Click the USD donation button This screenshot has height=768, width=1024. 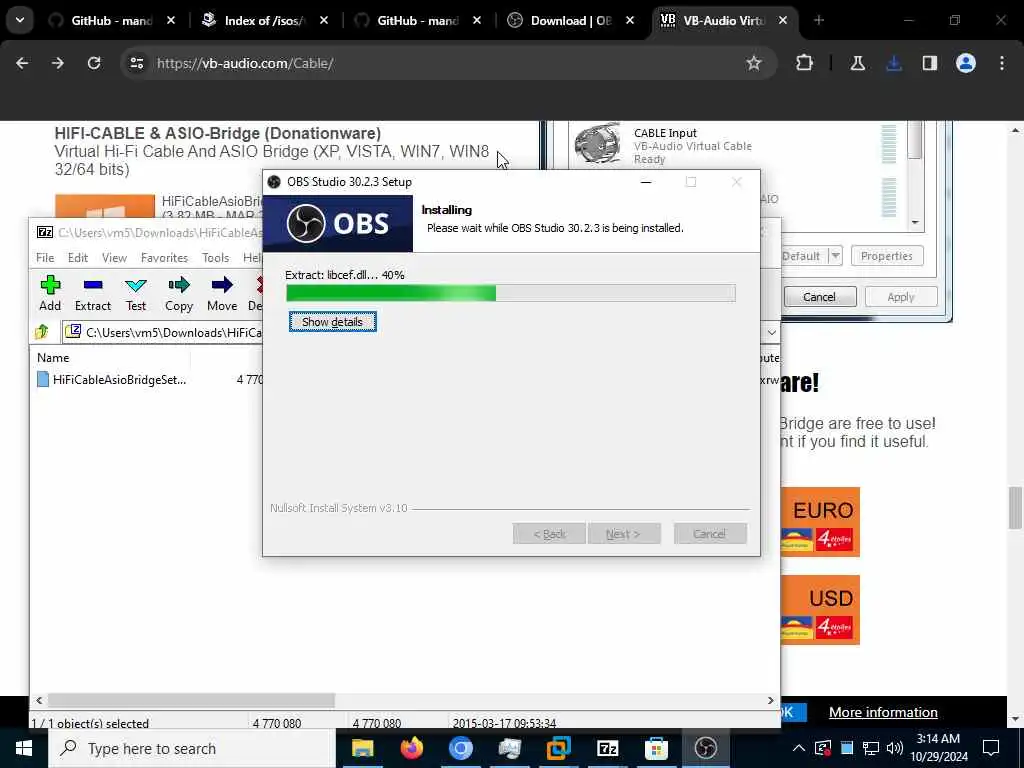(x=820, y=610)
